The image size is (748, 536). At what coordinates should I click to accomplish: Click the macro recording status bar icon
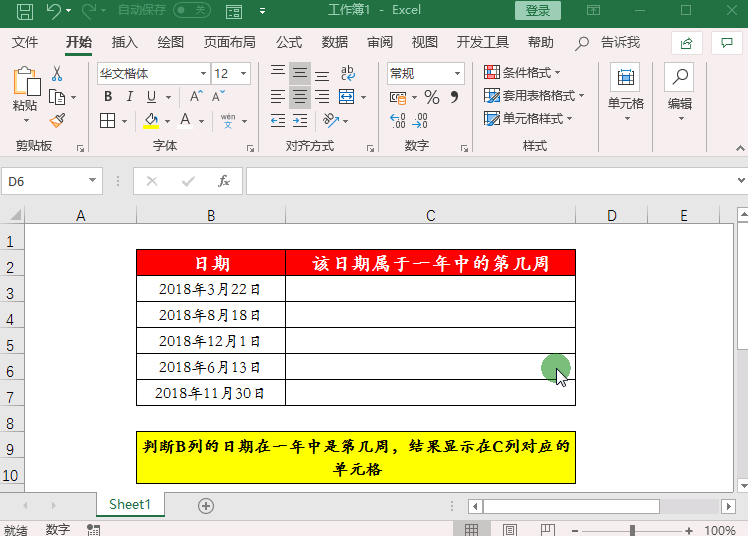coord(94,529)
